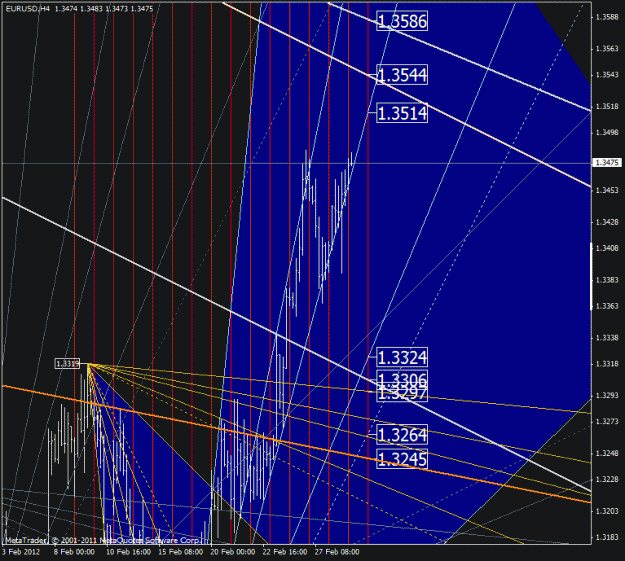
Task: Click the 1.3428 value on price axis
Action: (x=607, y=222)
